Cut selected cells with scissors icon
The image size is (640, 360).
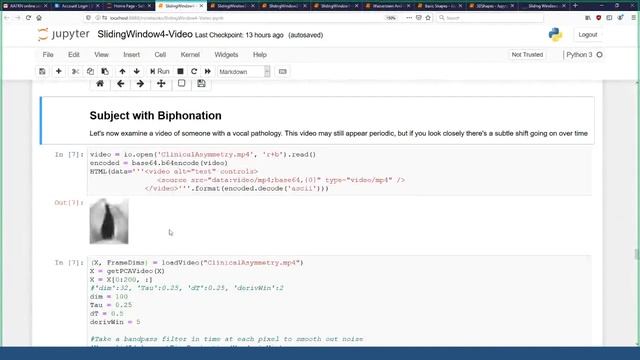(x=75, y=71)
